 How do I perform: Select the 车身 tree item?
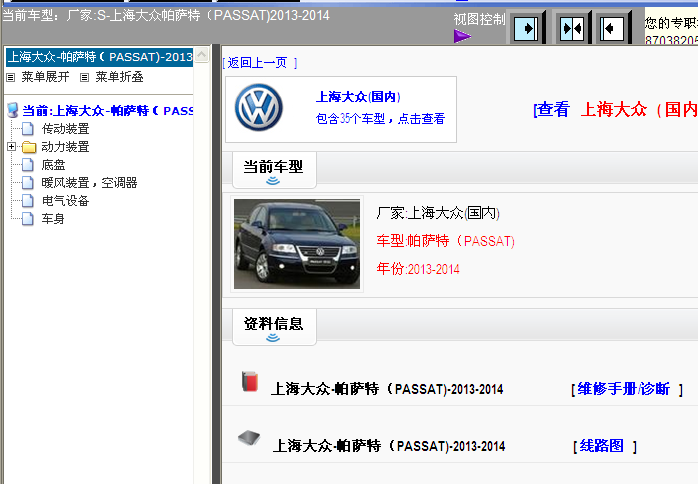pos(53,219)
